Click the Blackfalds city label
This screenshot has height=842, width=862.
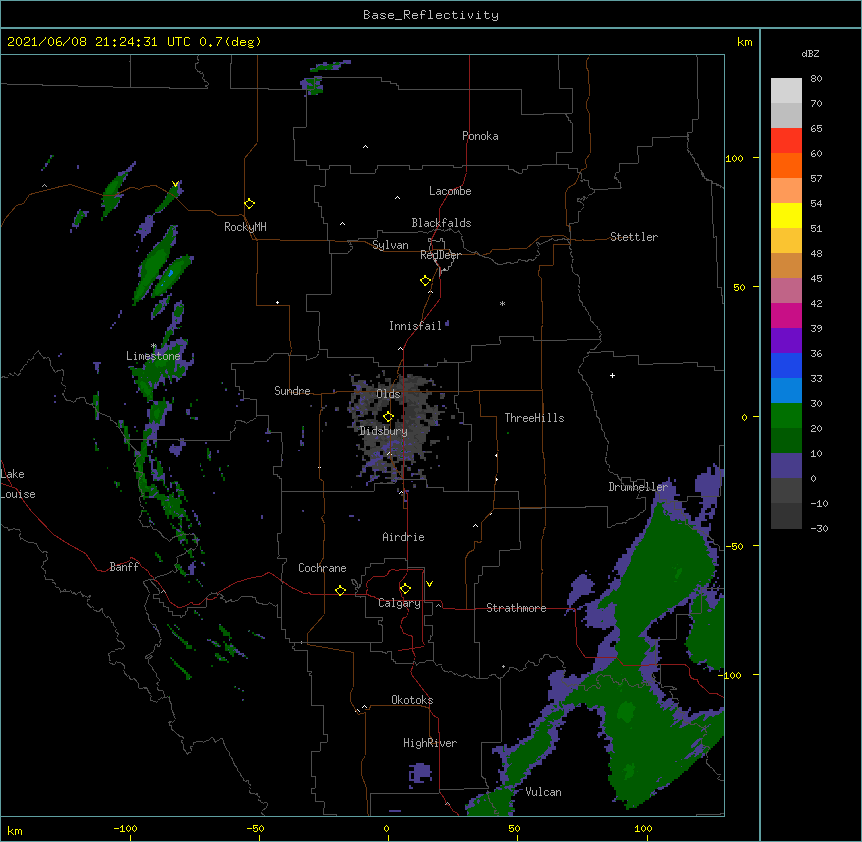click(441, 223)
